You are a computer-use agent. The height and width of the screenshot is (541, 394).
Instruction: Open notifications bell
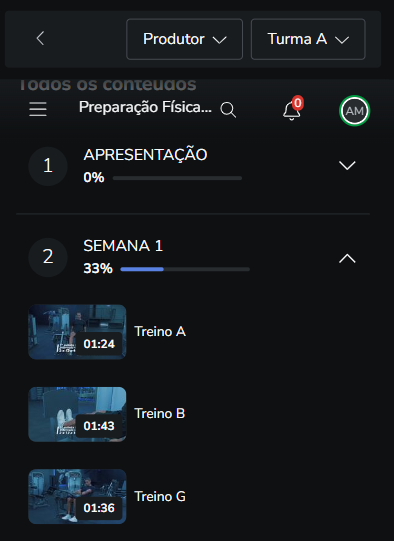click(292, 111)
